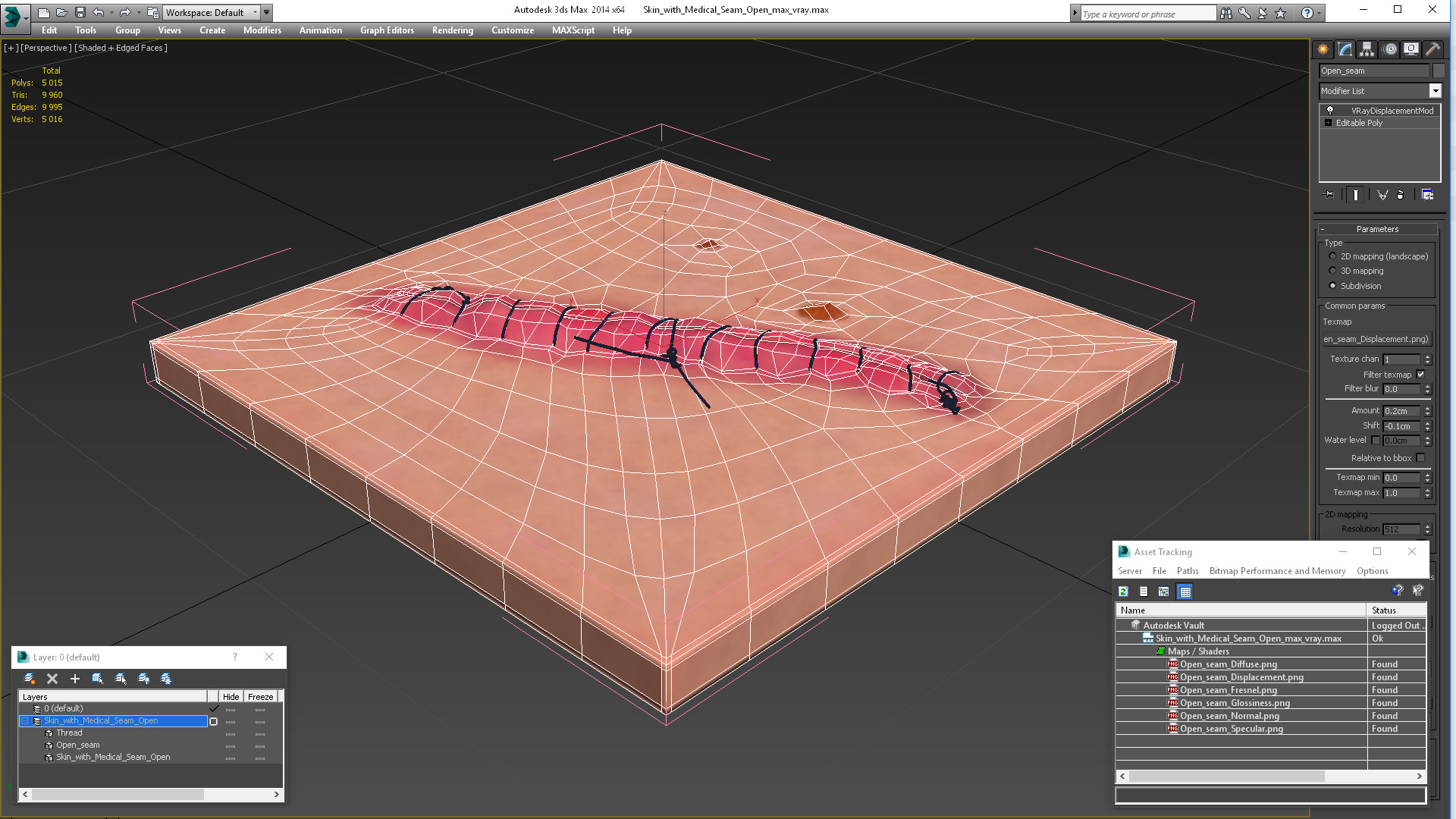
Task: Open Shaded + Edged Faces shading menu
Action: coord(121,48)
